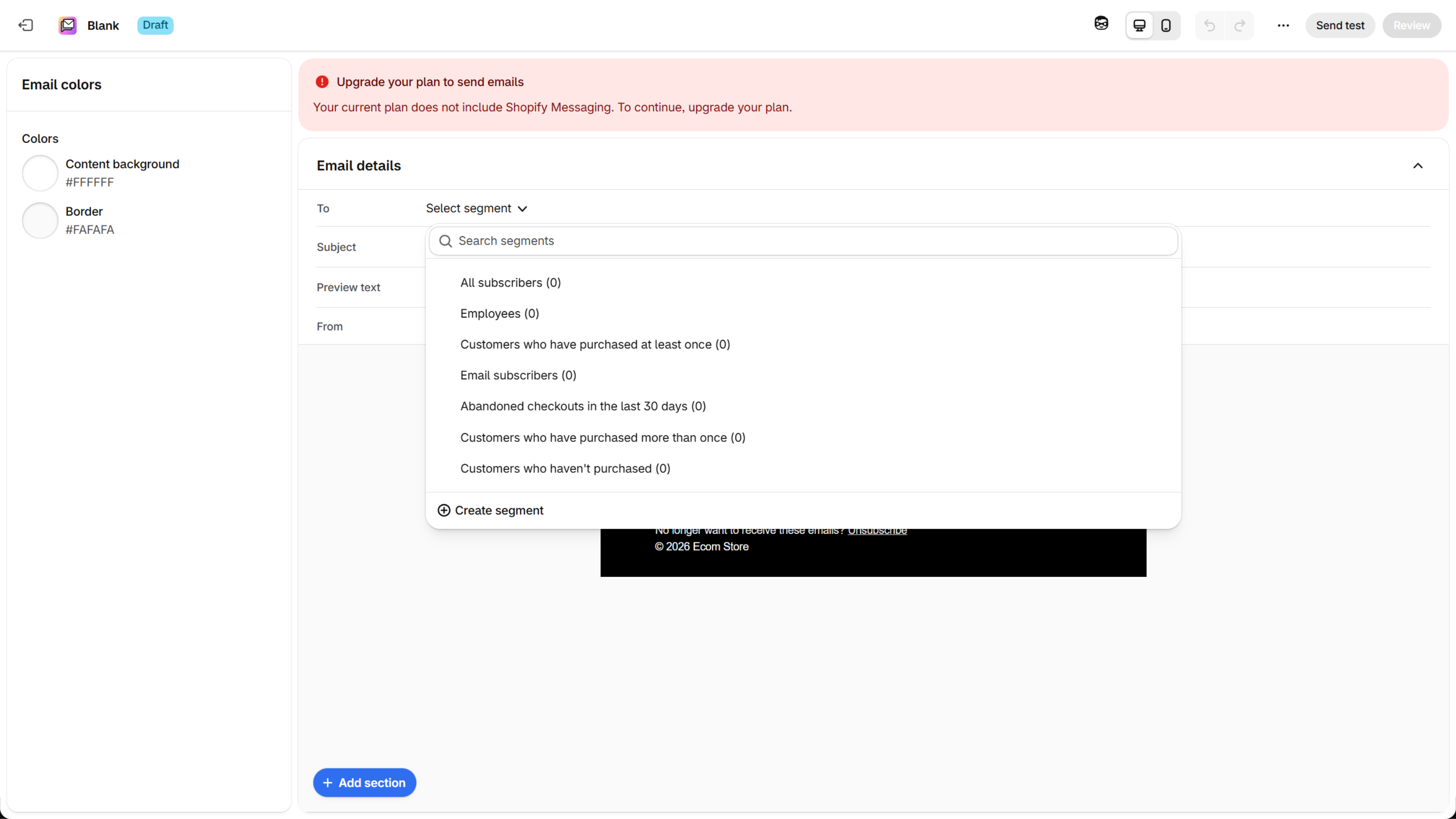Click the Blank email title
The width and height of the screenshot is (1456, 819).
[x=103, y=25]
